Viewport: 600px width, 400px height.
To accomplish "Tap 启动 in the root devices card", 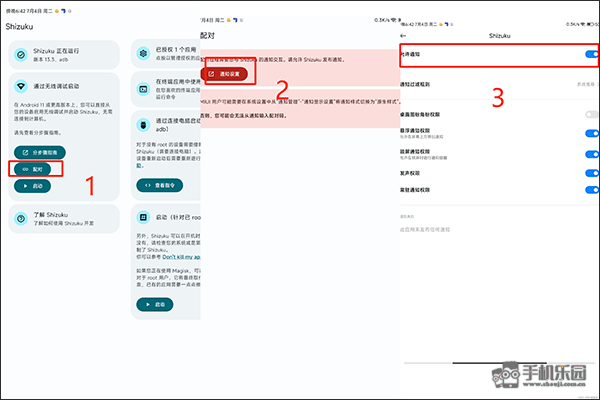I will (x=155, y=305).
